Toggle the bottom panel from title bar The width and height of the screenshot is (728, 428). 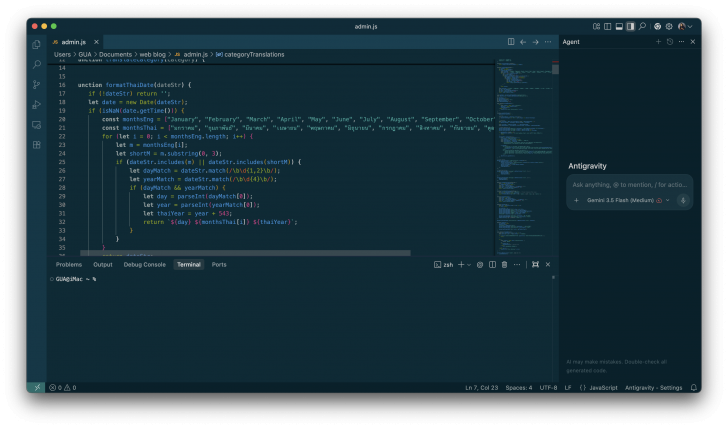point(619,26)
